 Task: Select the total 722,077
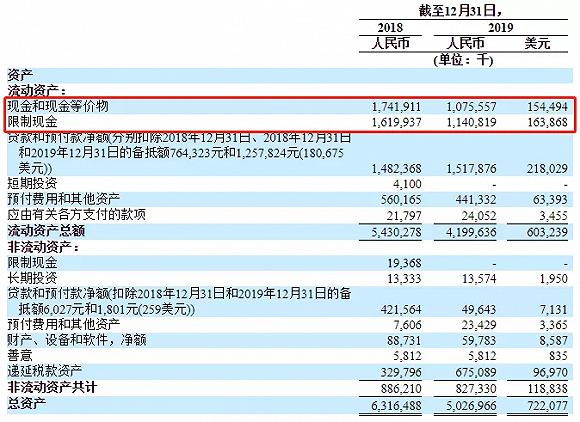pos(547,405)
